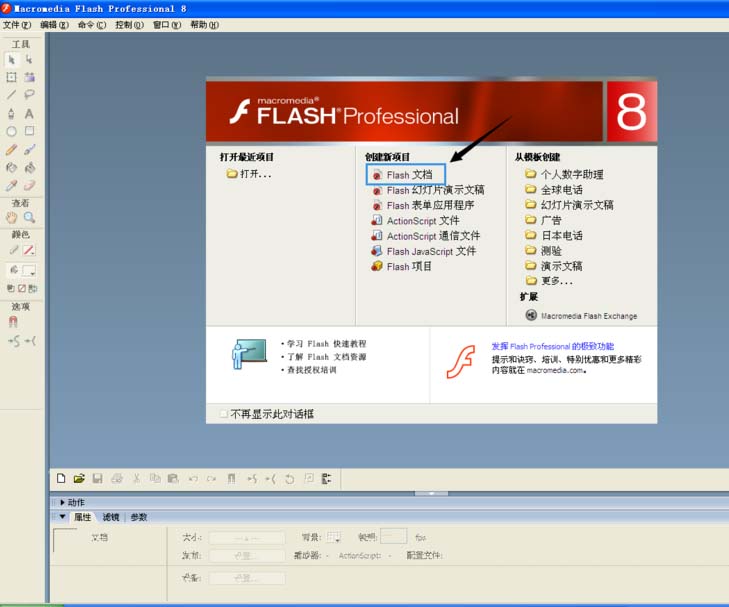Click the Straighten option icon
Screen dimensions: 729x607
click(30, 341)
